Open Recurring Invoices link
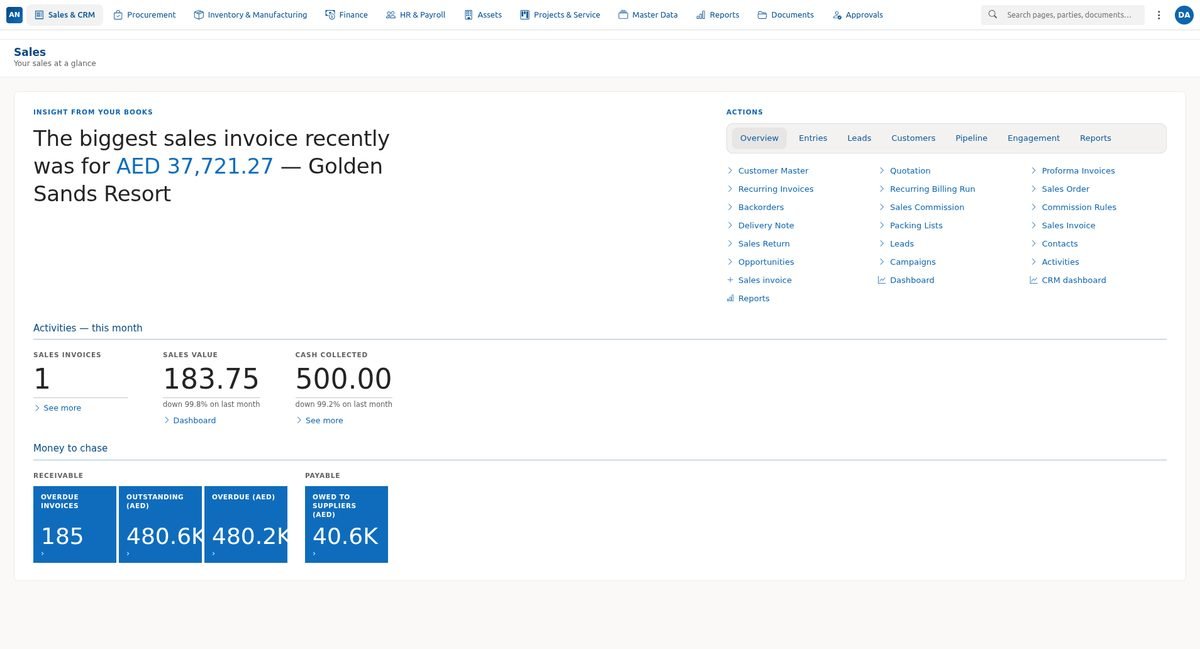The image size is (1200, 649). click(x=776, y=189)
